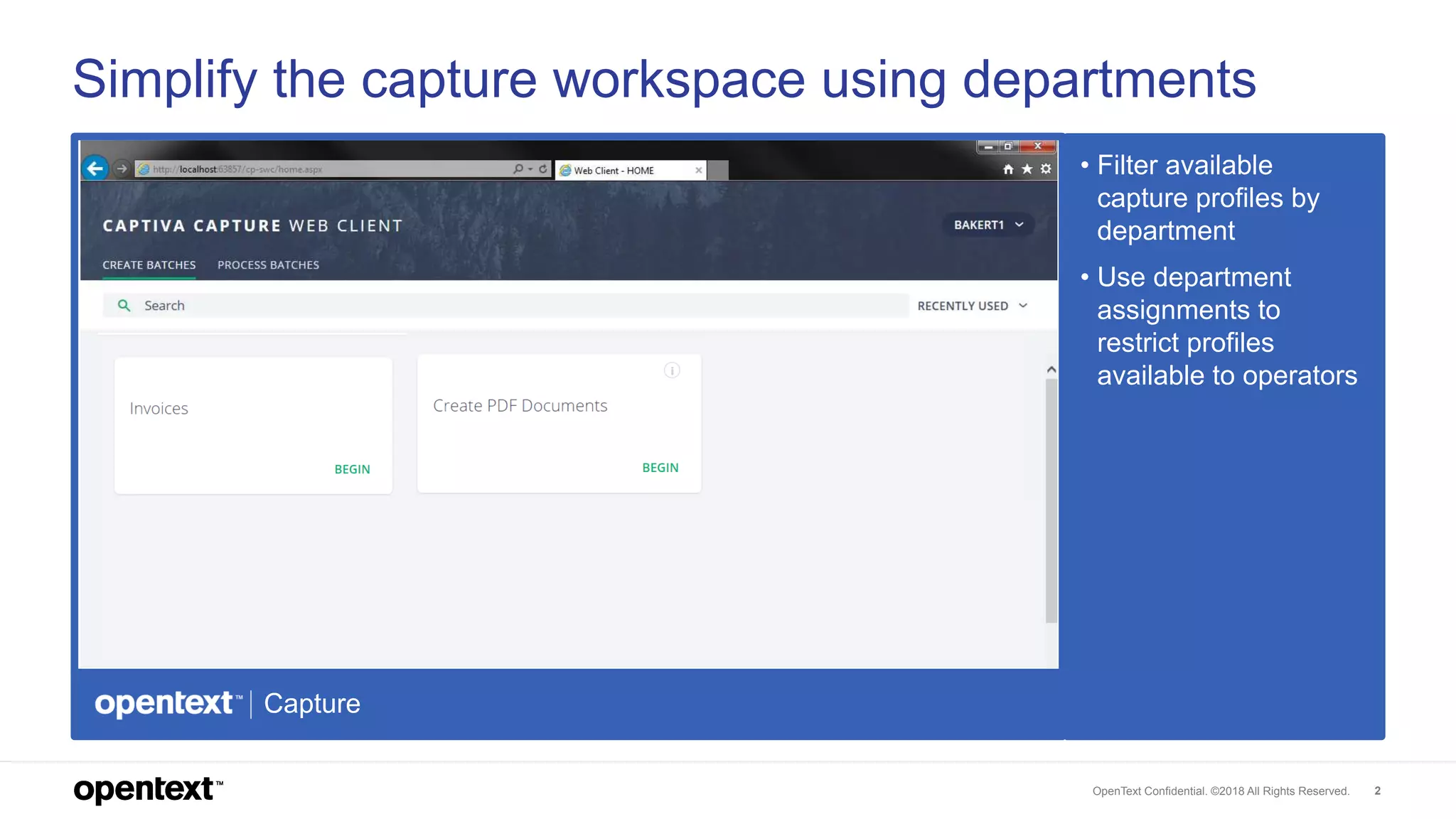Open the browser home icon

click(x=1007, y=169)
